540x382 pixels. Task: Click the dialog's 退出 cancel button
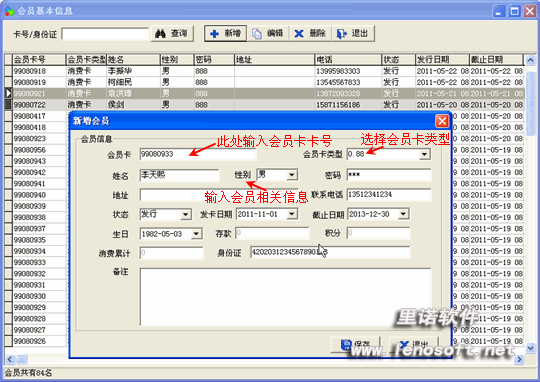414,344
